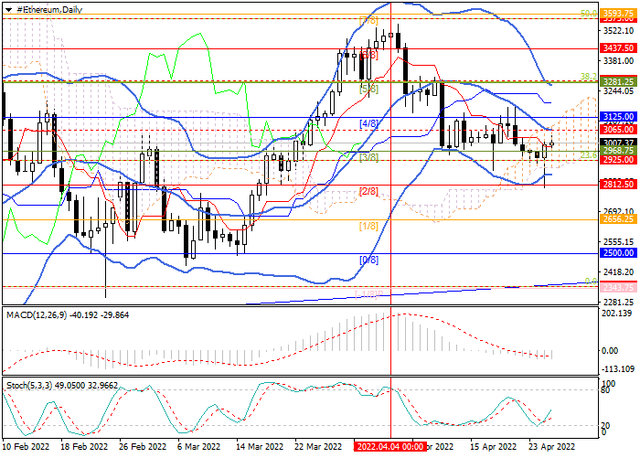This screenshot has height=457, width=640.
Task: Click the [5/8] Murrey level label
Action: coord(369,89)
